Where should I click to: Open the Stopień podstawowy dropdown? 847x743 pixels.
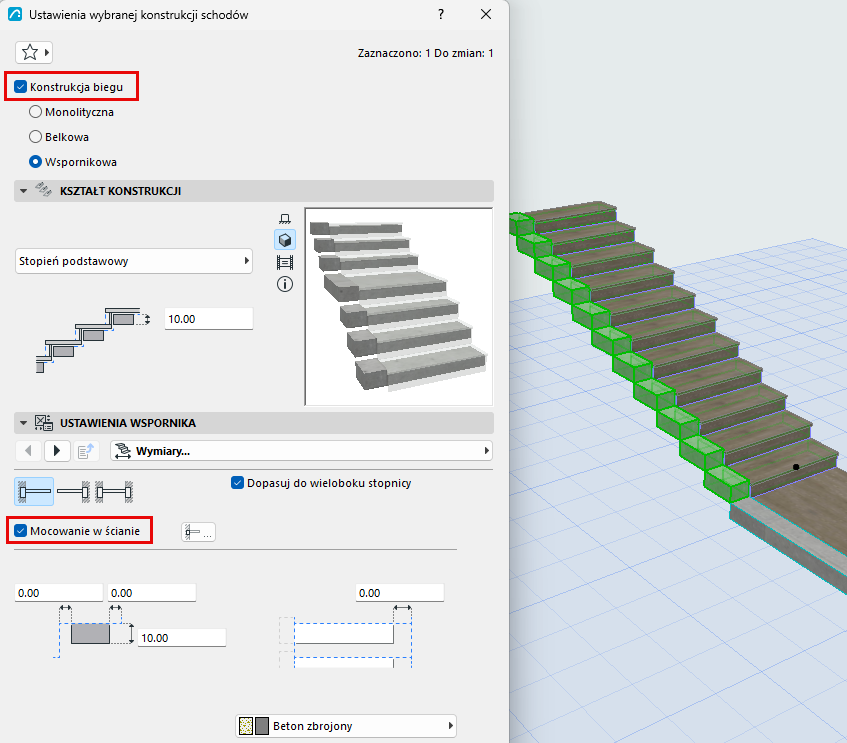(x=134, y=261)
